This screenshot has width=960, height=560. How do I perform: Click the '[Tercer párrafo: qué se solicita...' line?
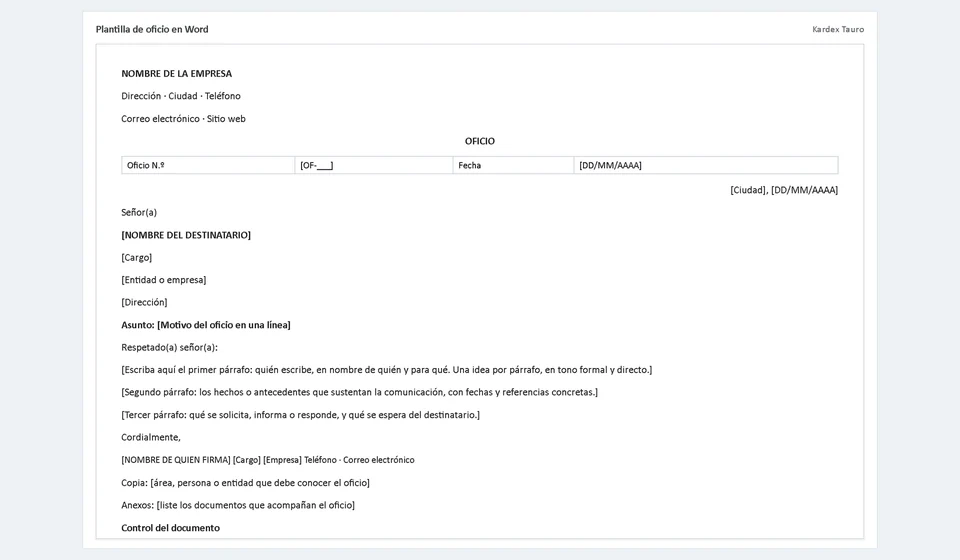tap(301, 415)
